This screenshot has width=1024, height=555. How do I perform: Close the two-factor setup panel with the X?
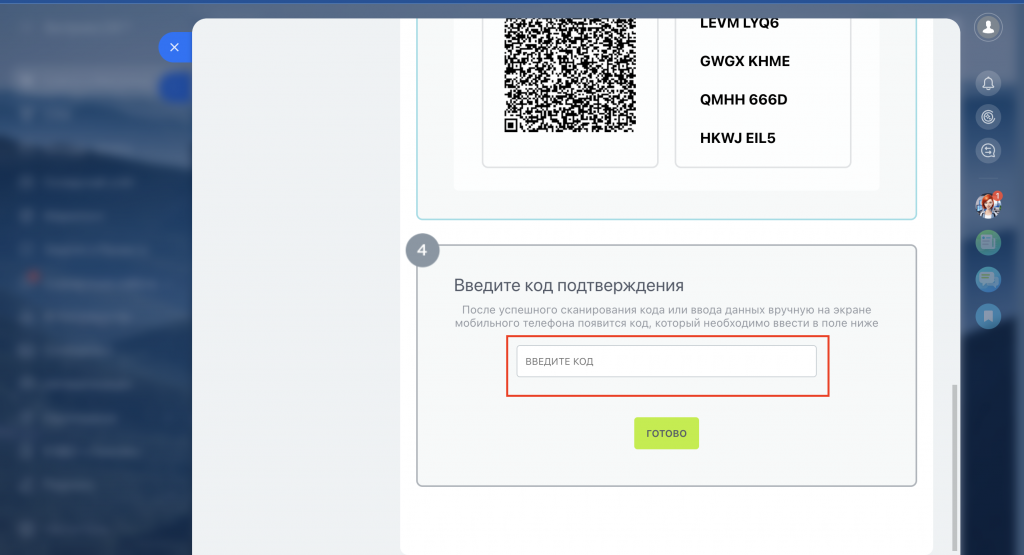174,47
